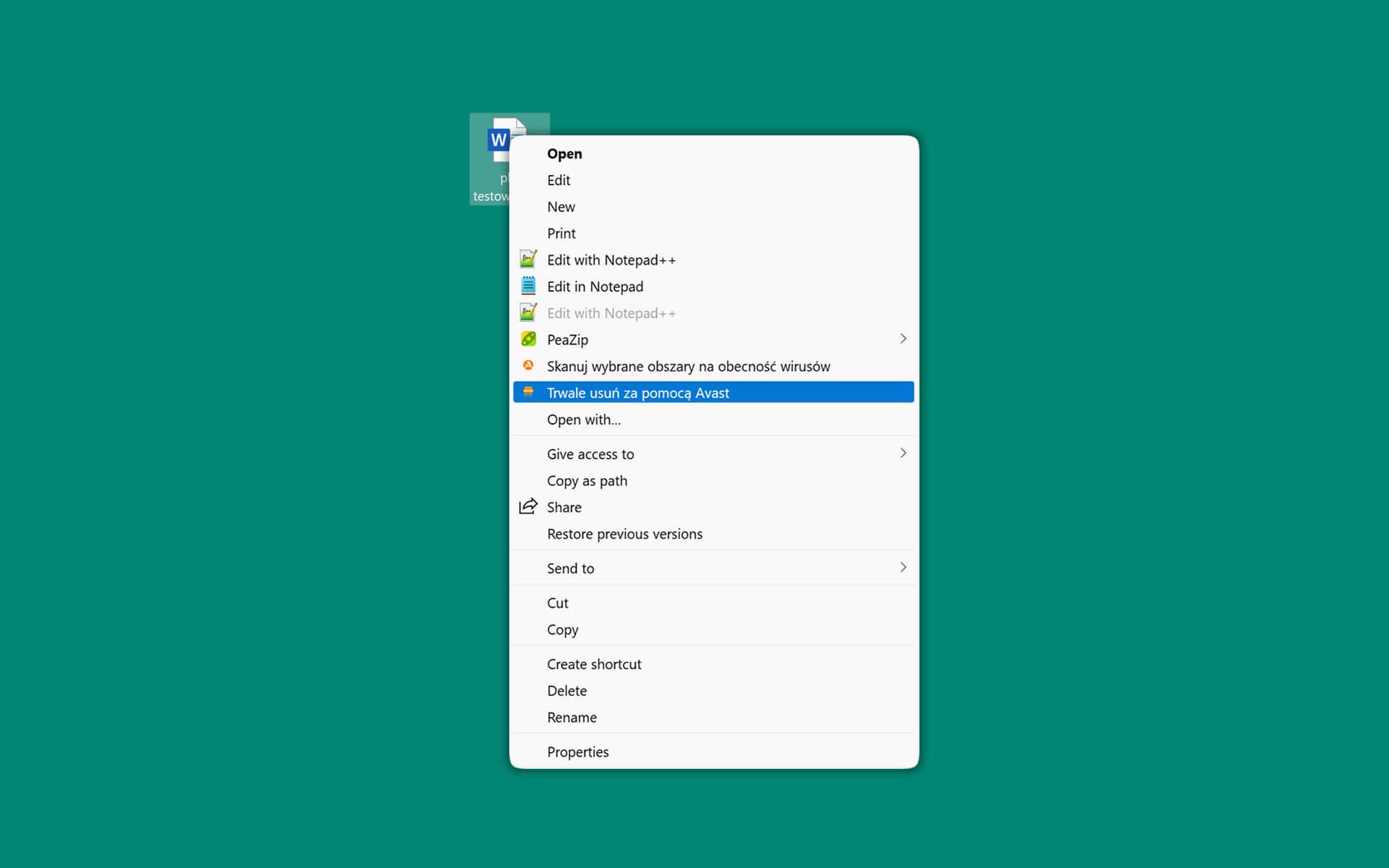Click the Avast orange scan icon
This screenshot has height=868, width=1389.
(528, 365)
